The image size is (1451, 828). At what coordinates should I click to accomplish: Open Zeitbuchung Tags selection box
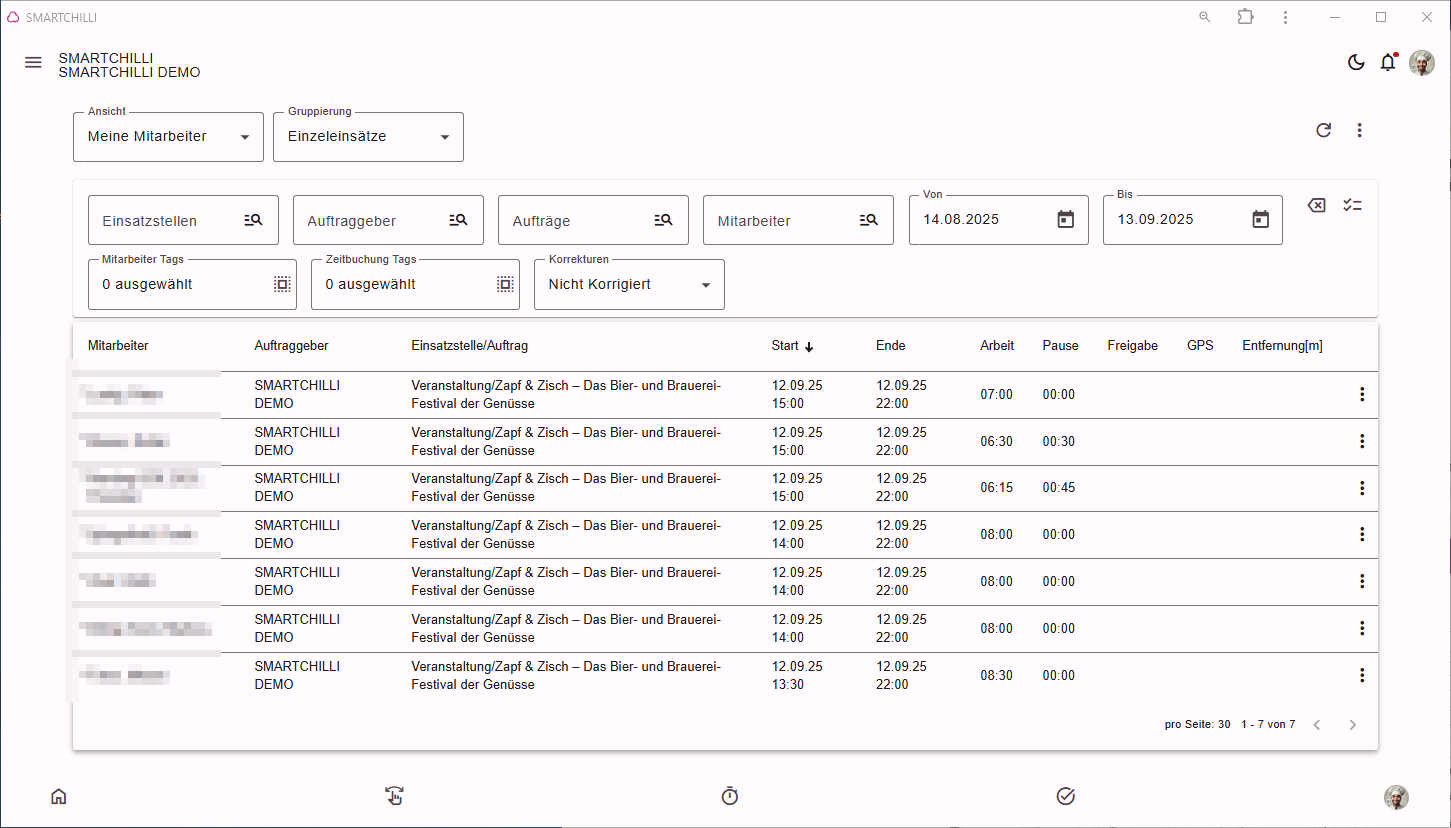[x=415, y=285]
